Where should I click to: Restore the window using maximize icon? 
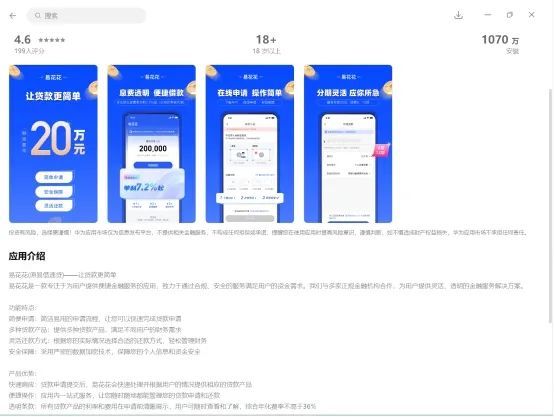click(509, 15)
